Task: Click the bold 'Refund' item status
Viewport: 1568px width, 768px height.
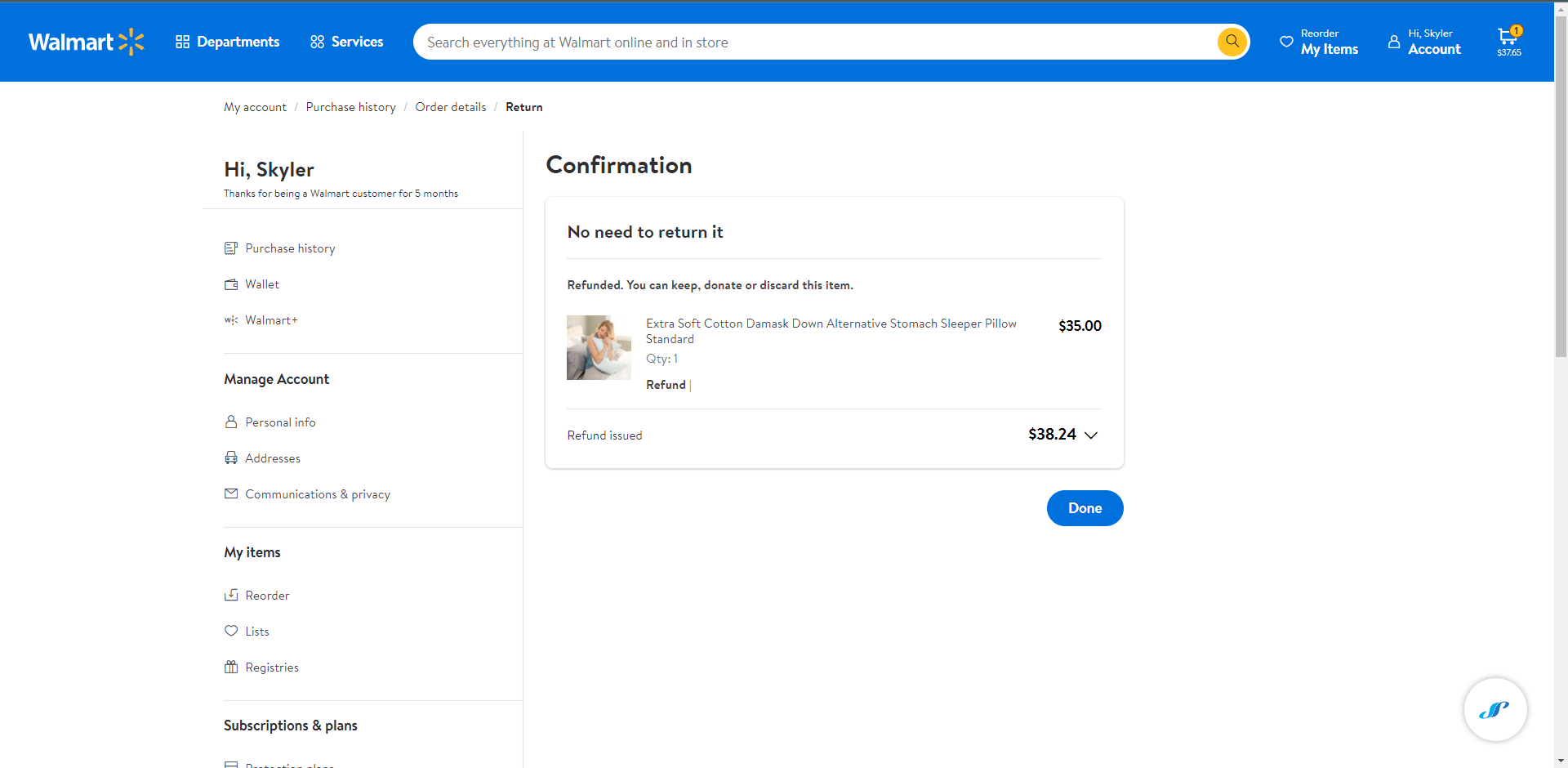Action: pos(666,385)
